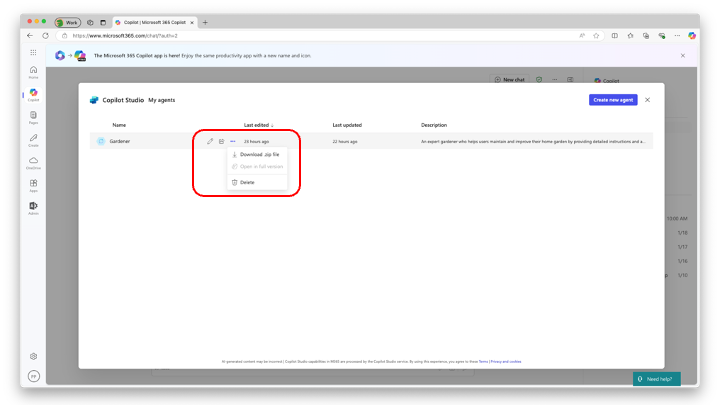Click the Description column header
The height and width of the screenshot is (405, 720).
(434, 125)
